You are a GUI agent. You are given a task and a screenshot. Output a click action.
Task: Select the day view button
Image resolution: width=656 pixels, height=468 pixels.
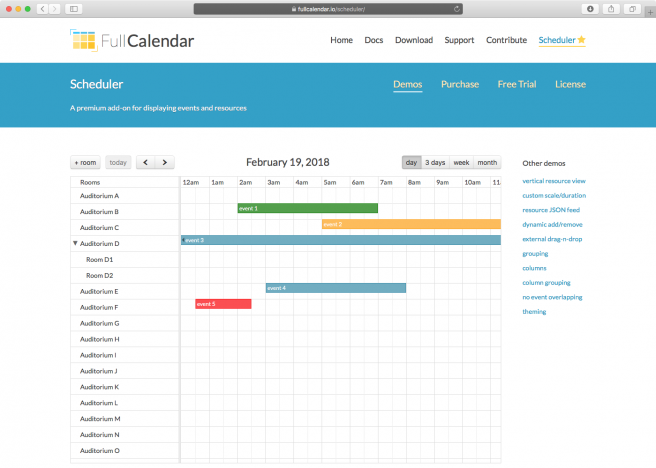411,162
